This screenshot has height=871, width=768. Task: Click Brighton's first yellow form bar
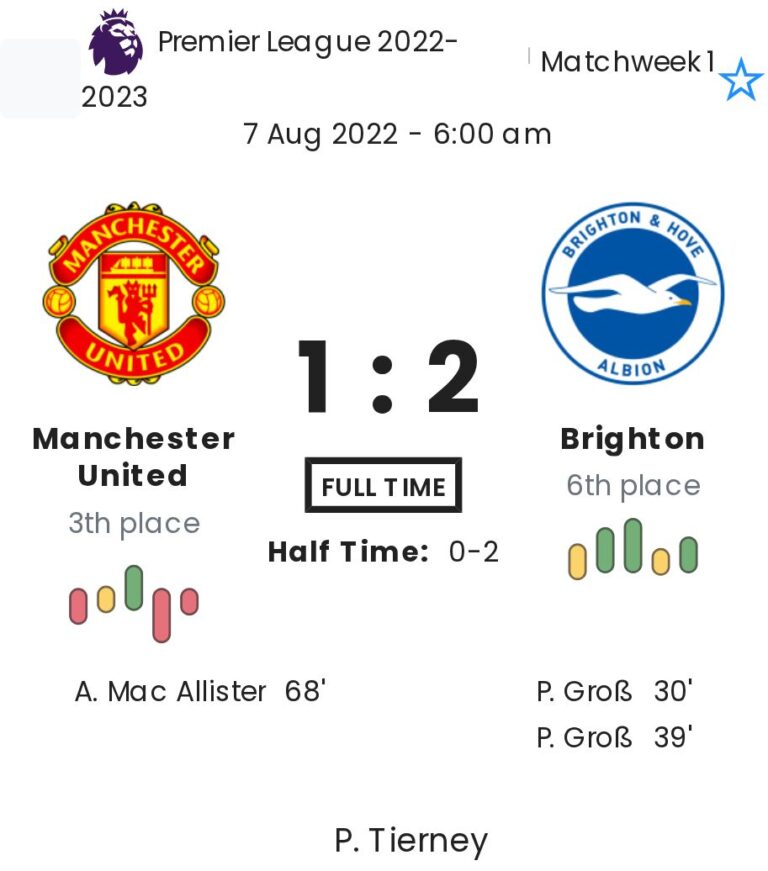pyautogui.click(x=577, y=561)
